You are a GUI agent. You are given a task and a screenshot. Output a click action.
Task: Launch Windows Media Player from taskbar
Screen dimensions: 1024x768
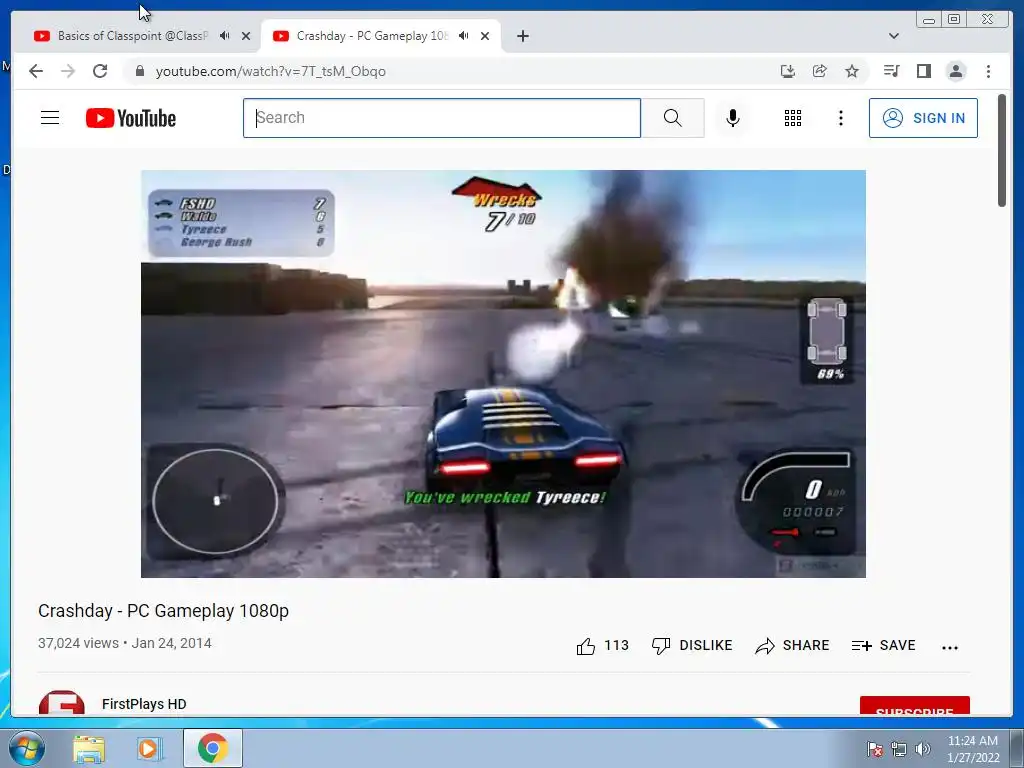[x=149, y=748]
